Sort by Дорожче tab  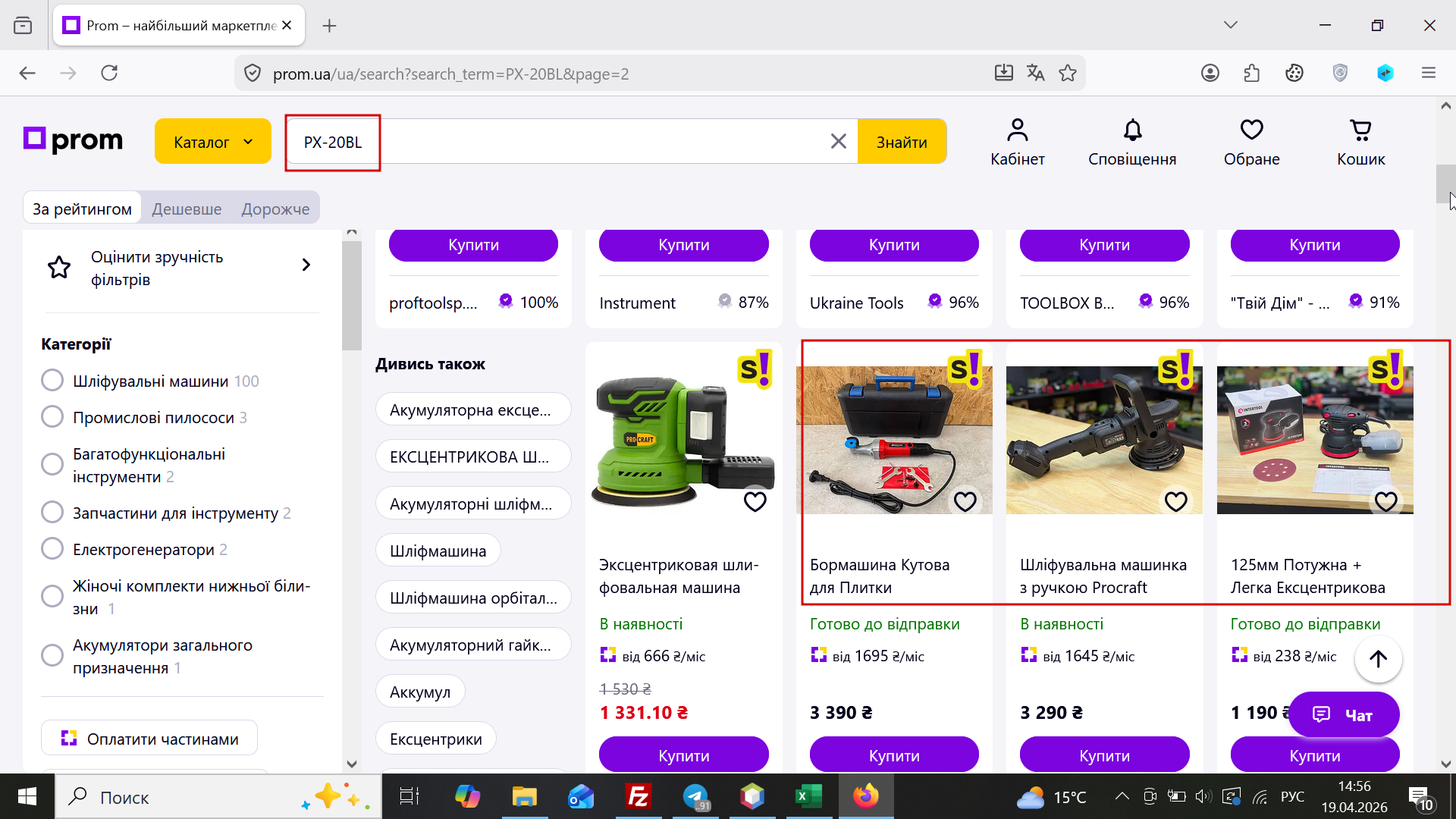275,209
